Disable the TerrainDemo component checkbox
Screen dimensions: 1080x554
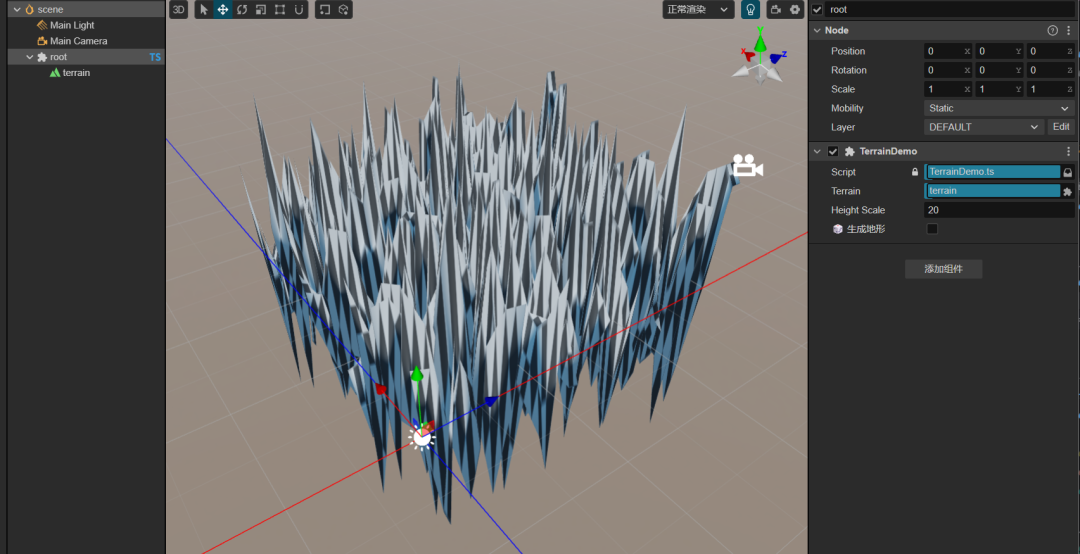click(x=833, y=152)
